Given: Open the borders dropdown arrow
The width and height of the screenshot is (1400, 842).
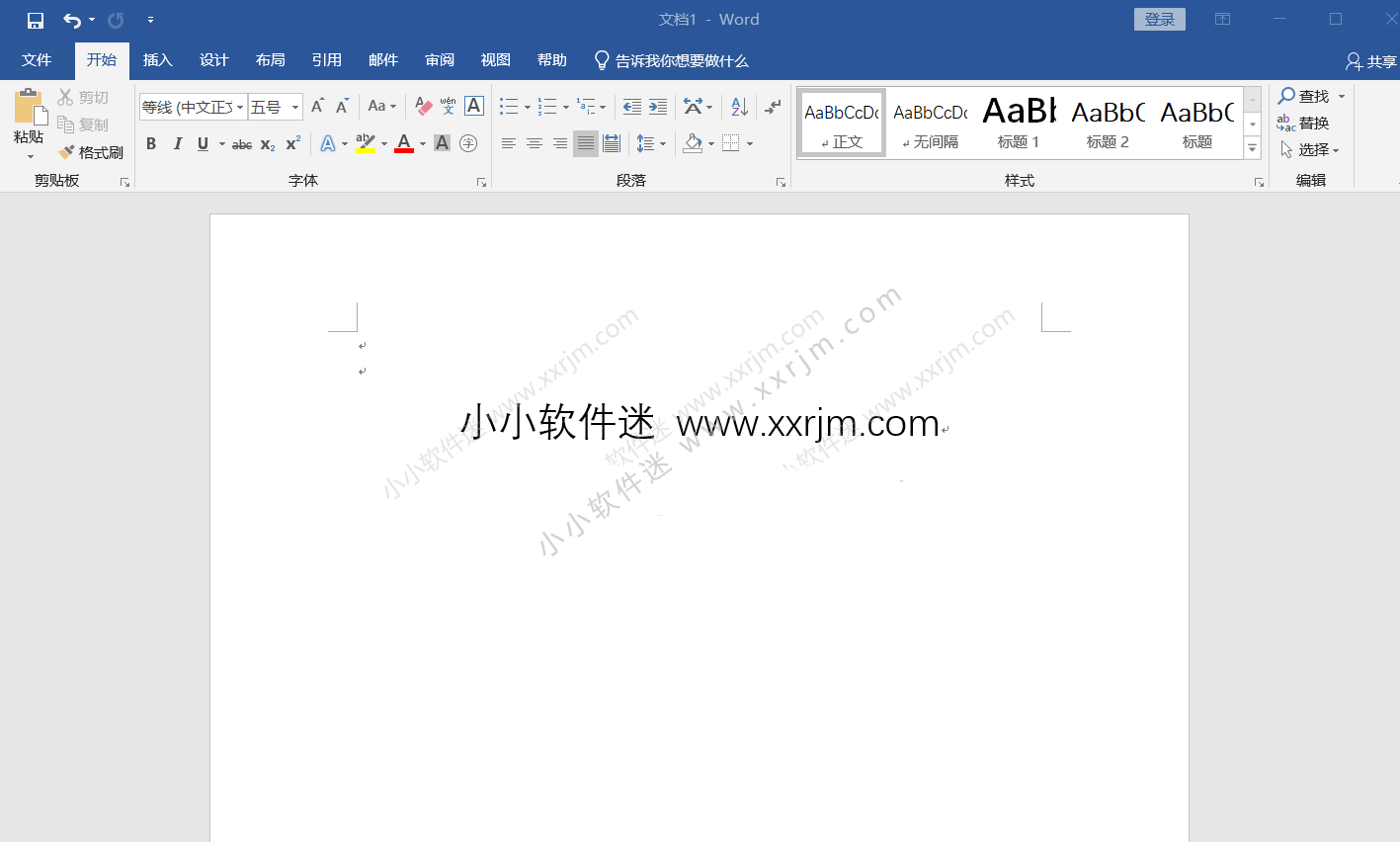Looking at the screenshot, I should tap(750, 144).
